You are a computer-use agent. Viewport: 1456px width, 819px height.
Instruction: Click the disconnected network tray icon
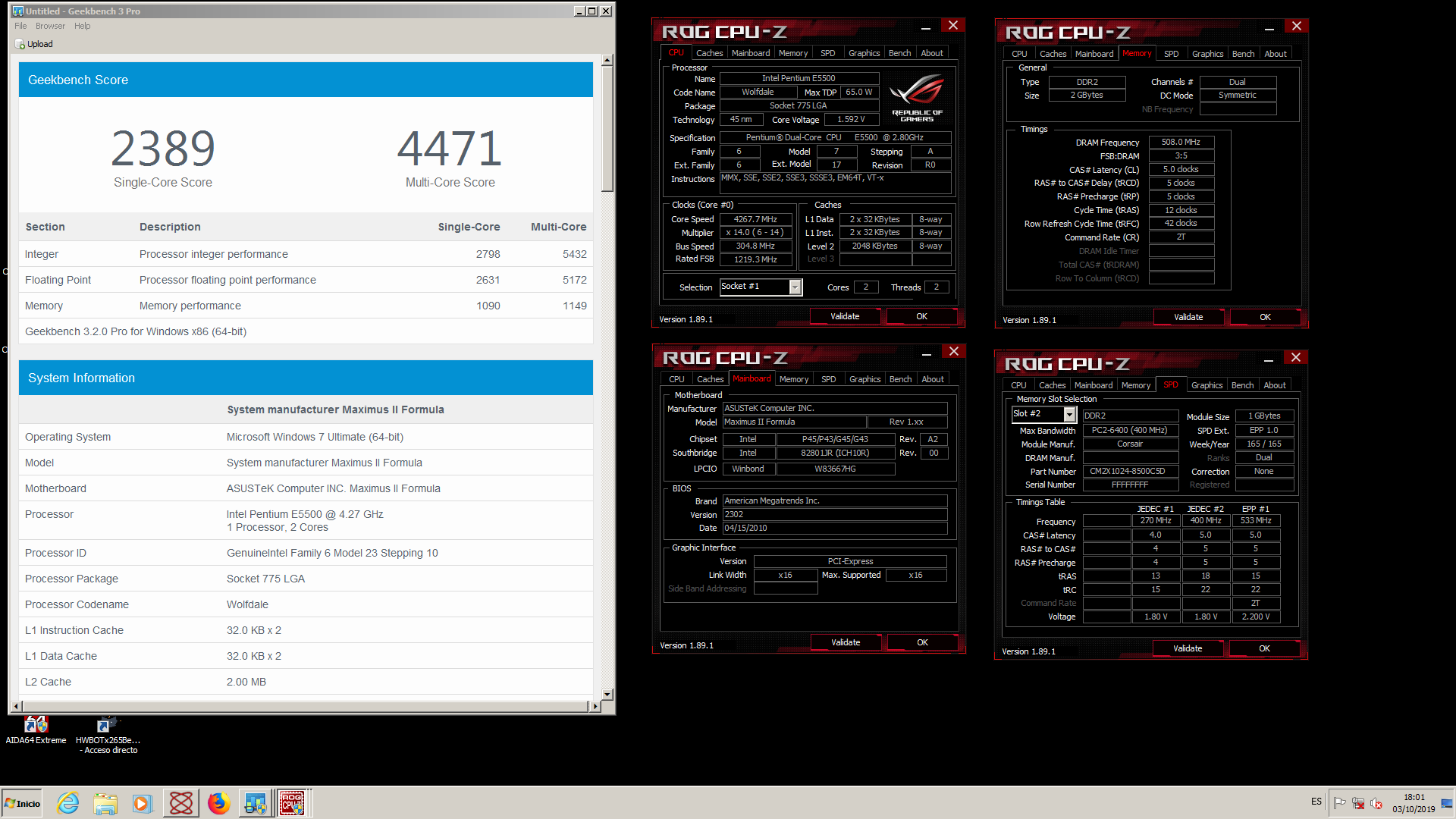pos(1358,803)
